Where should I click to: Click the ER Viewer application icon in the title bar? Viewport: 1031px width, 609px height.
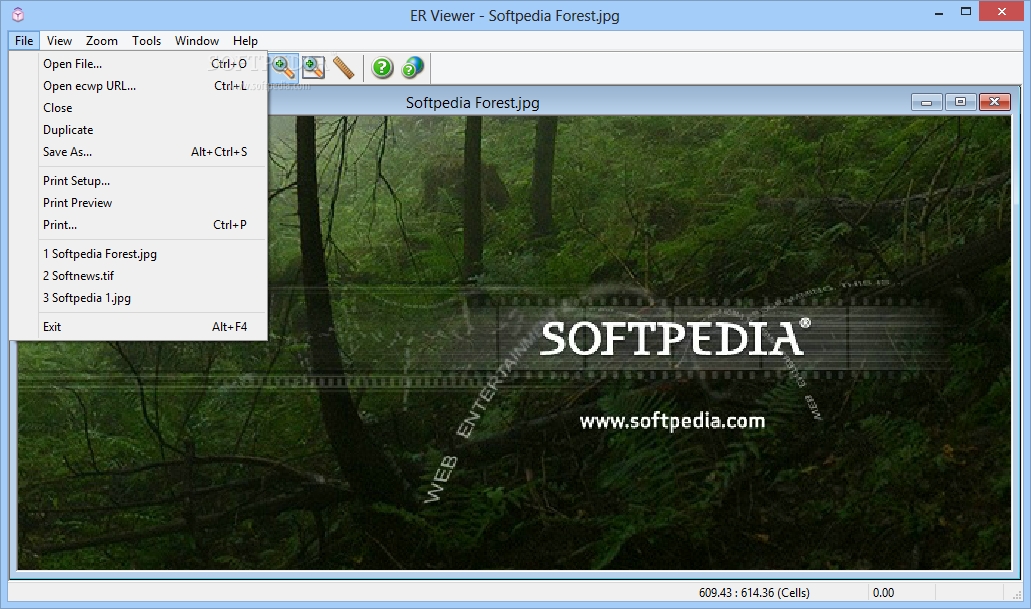pos(18,14)
